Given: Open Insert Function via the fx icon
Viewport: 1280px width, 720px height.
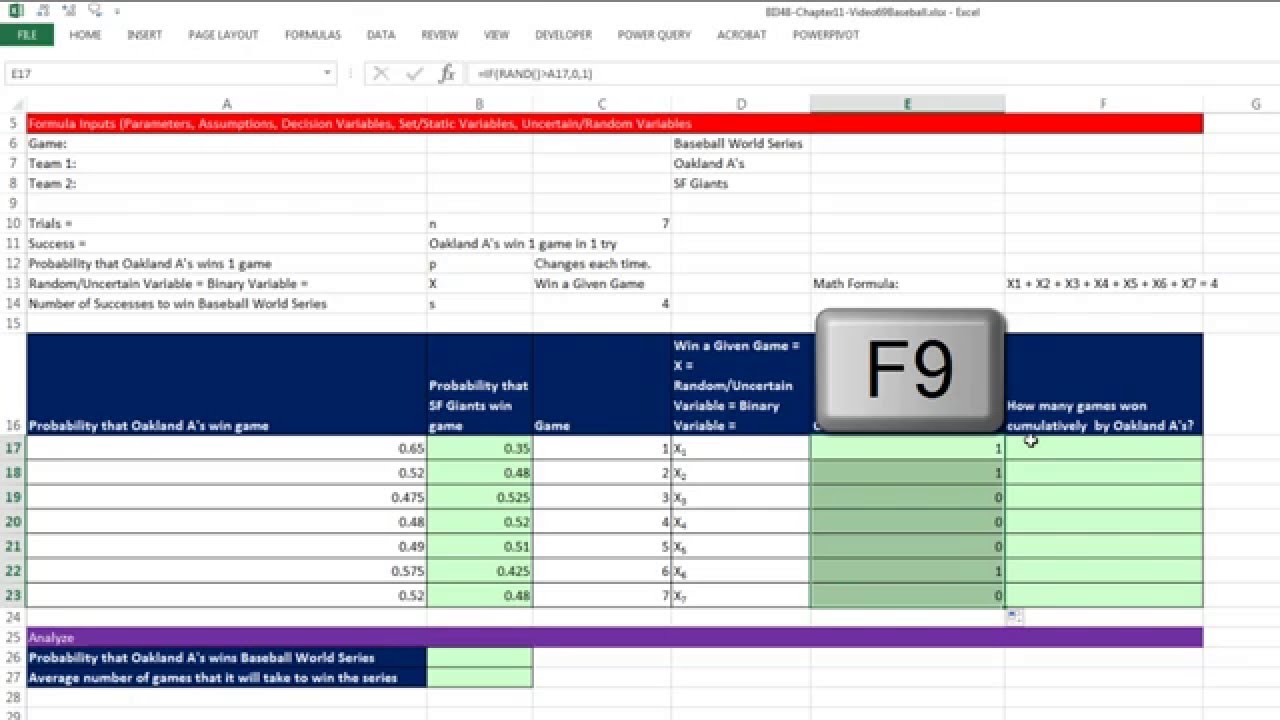Looking at the screenshot, I should pos(448,73).
